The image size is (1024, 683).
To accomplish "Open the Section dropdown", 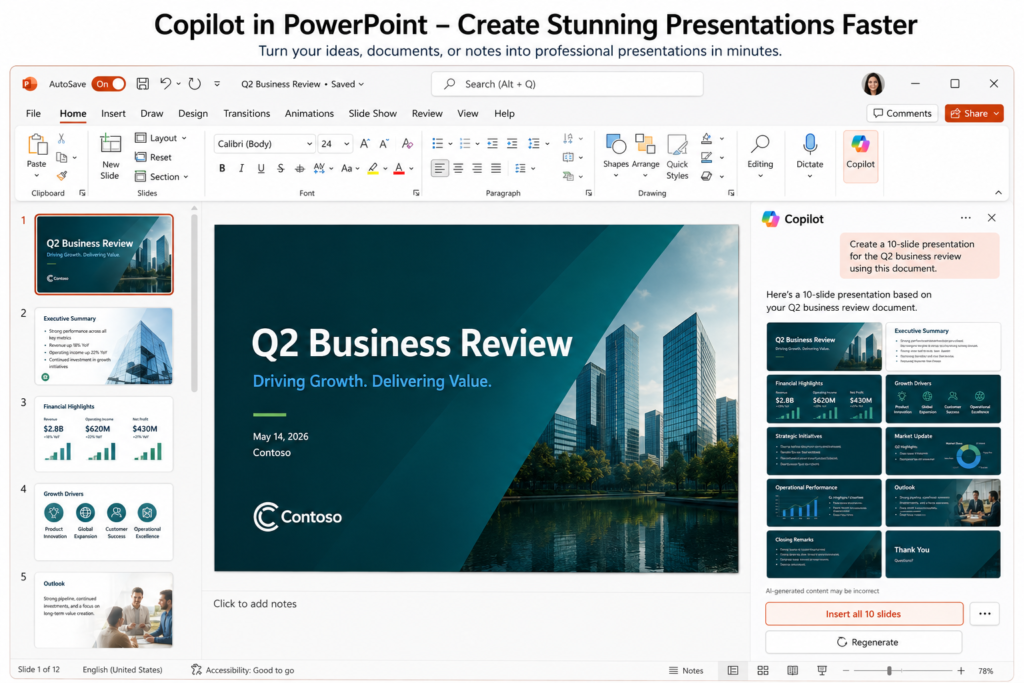I will point(161,176).
